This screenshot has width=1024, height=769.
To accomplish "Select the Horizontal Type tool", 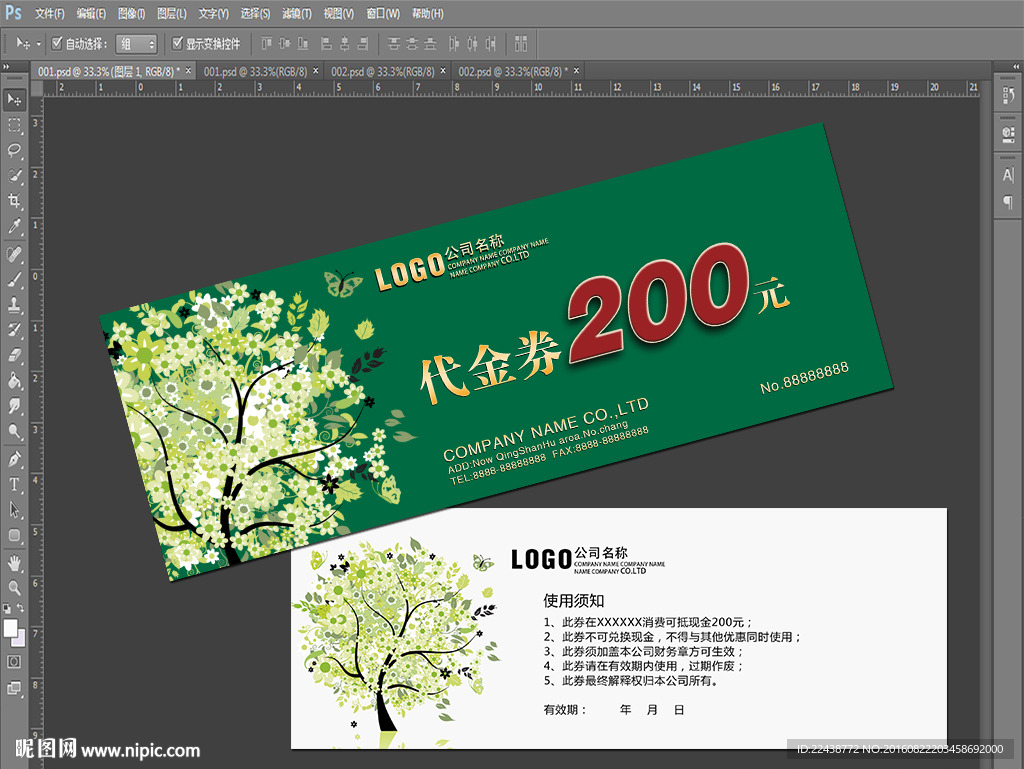I will click(14, 485).
